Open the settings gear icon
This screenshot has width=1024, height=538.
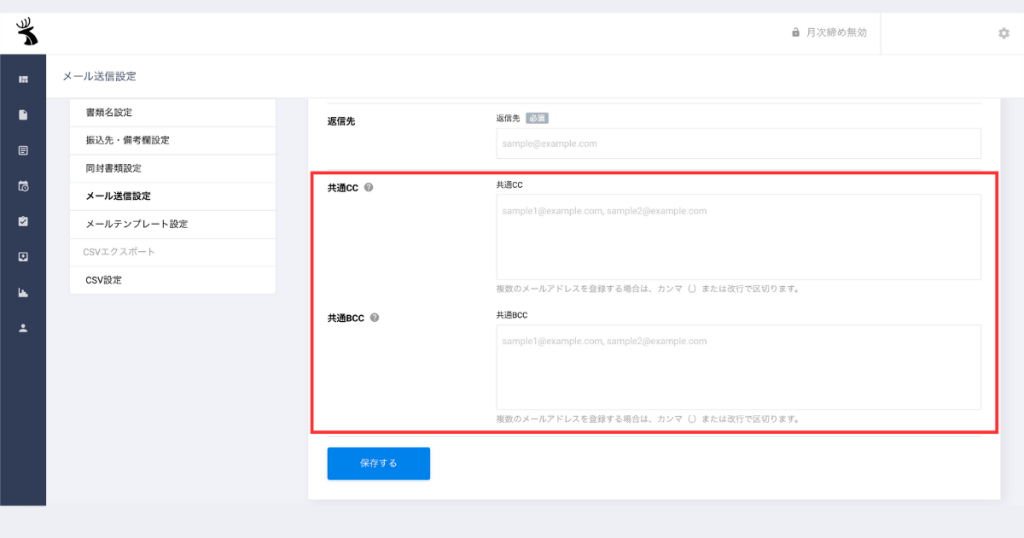[x=1004, y=33]
